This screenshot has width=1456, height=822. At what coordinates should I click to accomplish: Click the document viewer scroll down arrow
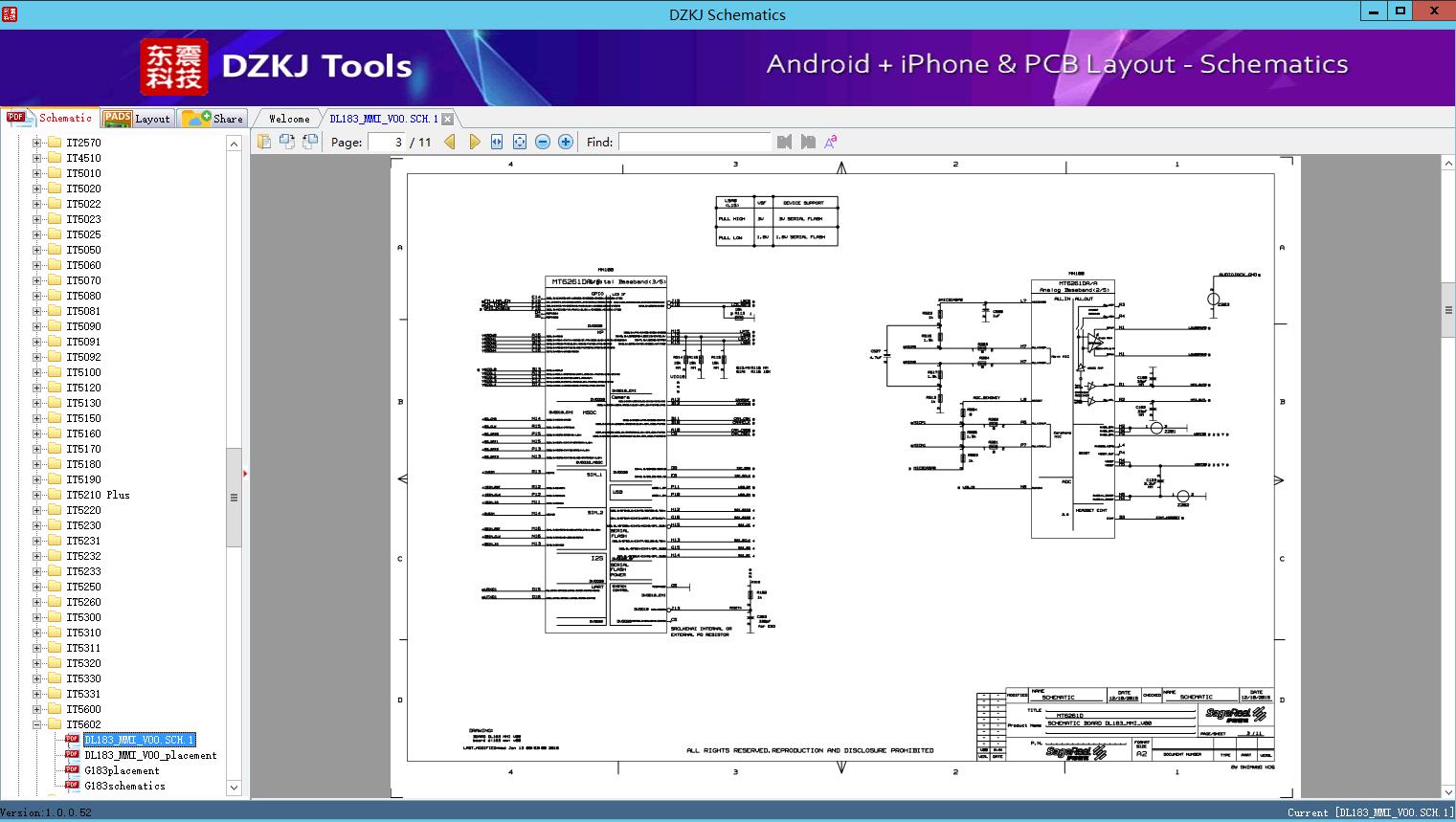[1448, 791]
